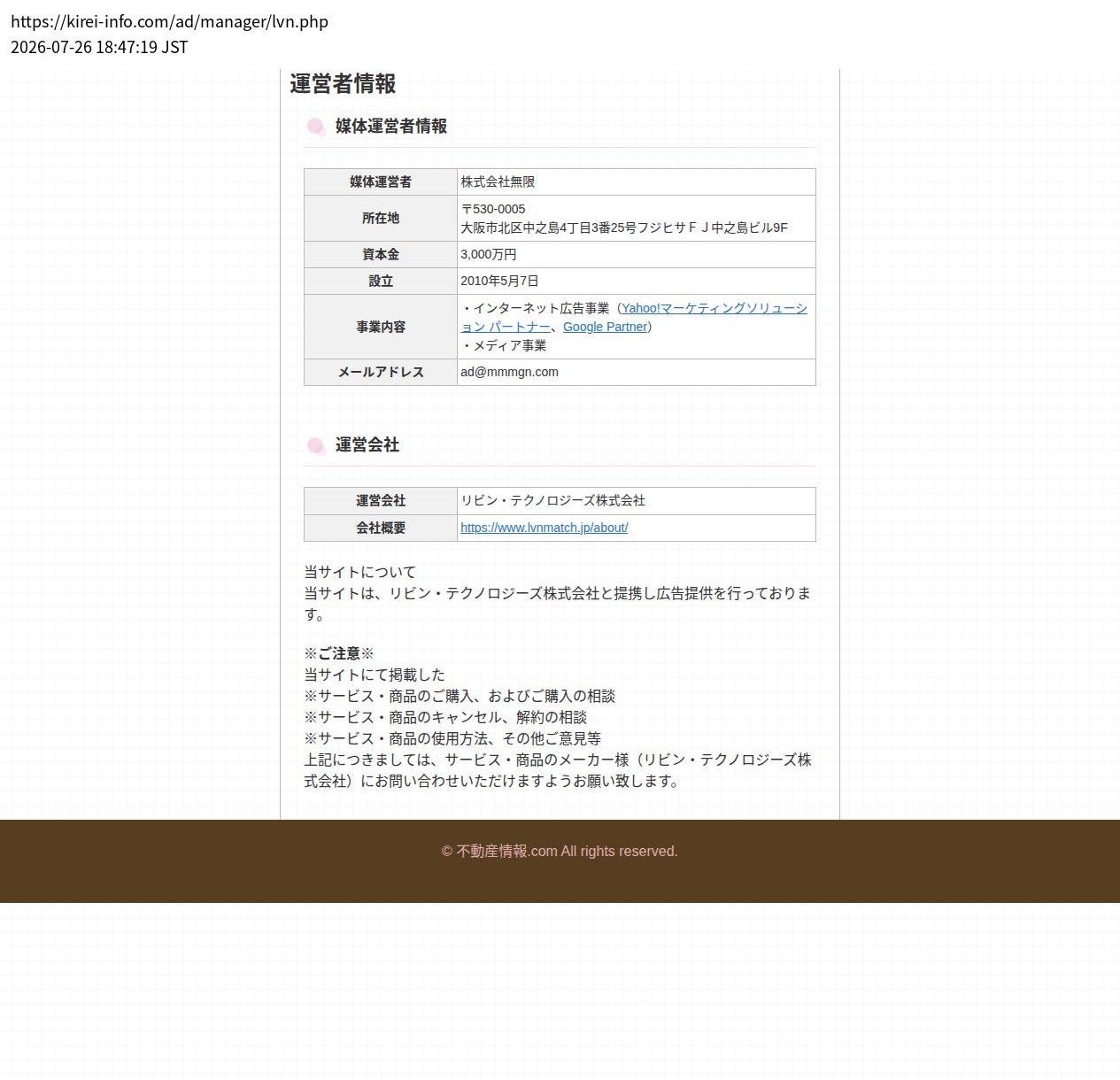
Task: Click the ※ご注意※ notice heading
Action: point(339,653)
